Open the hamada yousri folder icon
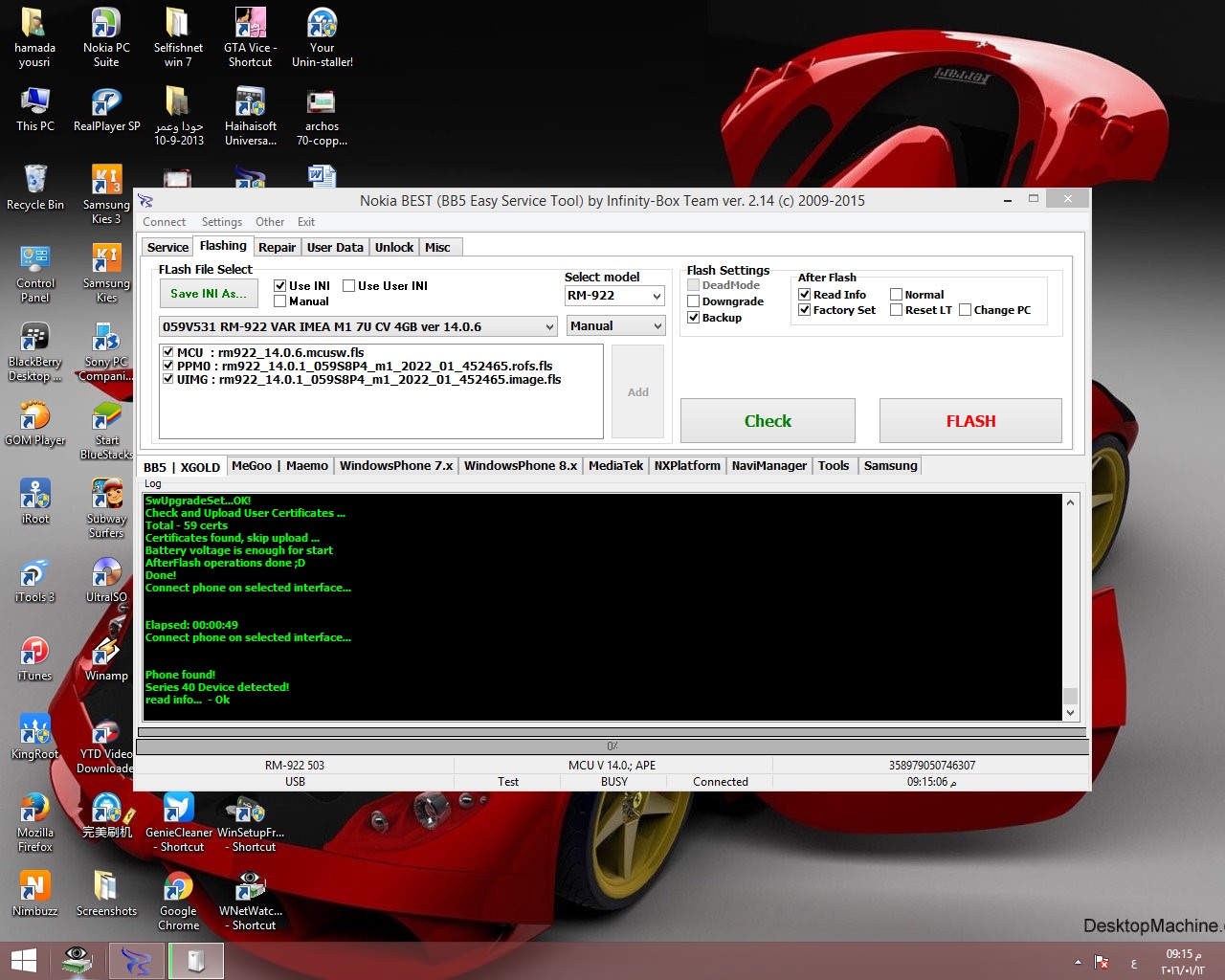The height and width of the screenshot is (980, 1225). point(35,37)
